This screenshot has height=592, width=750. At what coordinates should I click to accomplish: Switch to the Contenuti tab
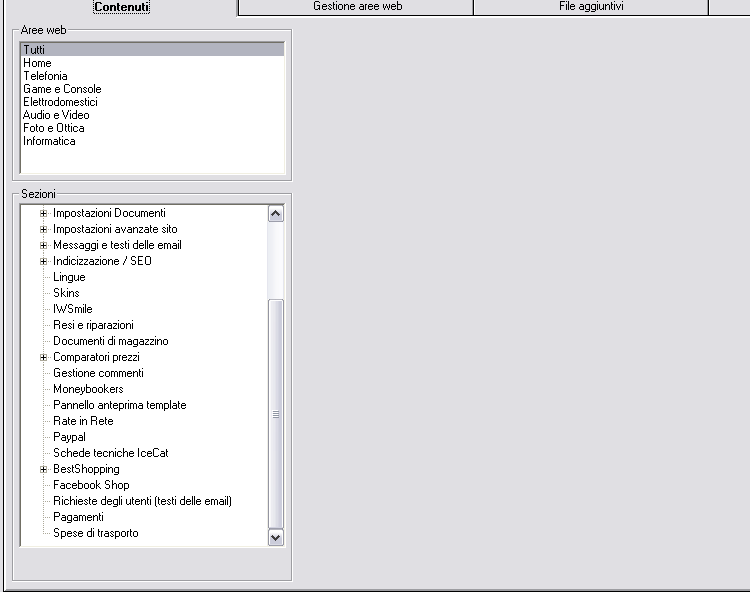(121, 7)
